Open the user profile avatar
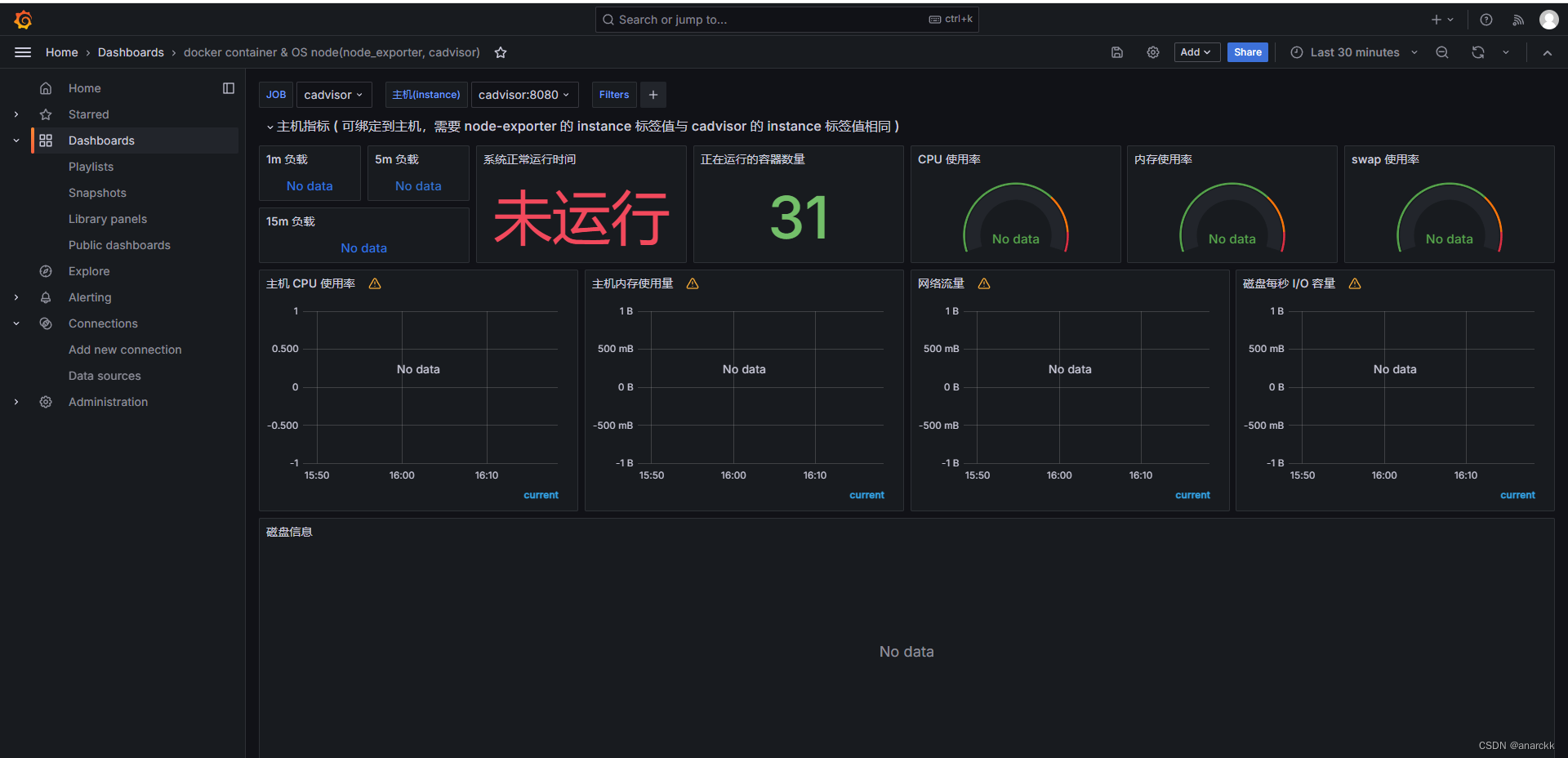 (1549, 20)
